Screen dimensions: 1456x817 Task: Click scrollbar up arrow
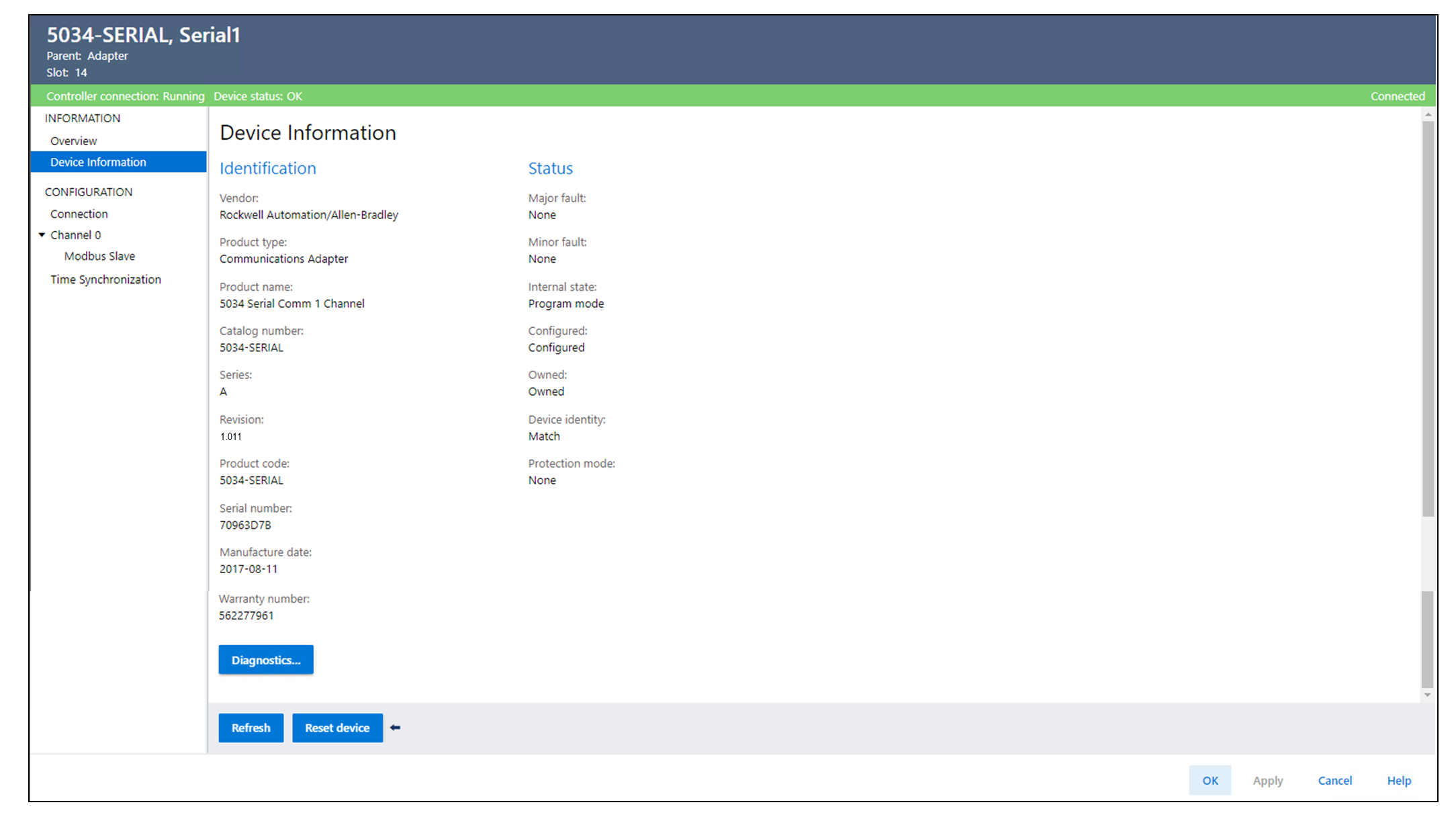(1428, 115)
